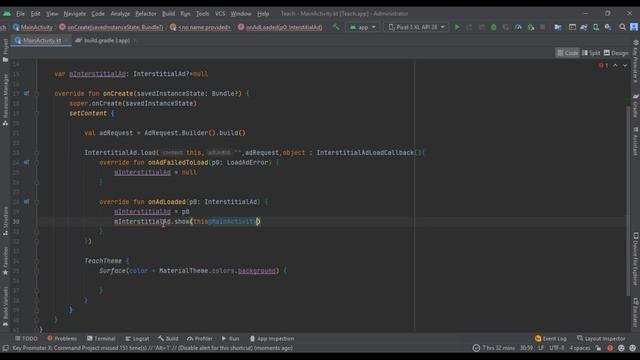640x360 pixels.
Task: Open the LF line separator selector
Action: click(x=541, y=348)
